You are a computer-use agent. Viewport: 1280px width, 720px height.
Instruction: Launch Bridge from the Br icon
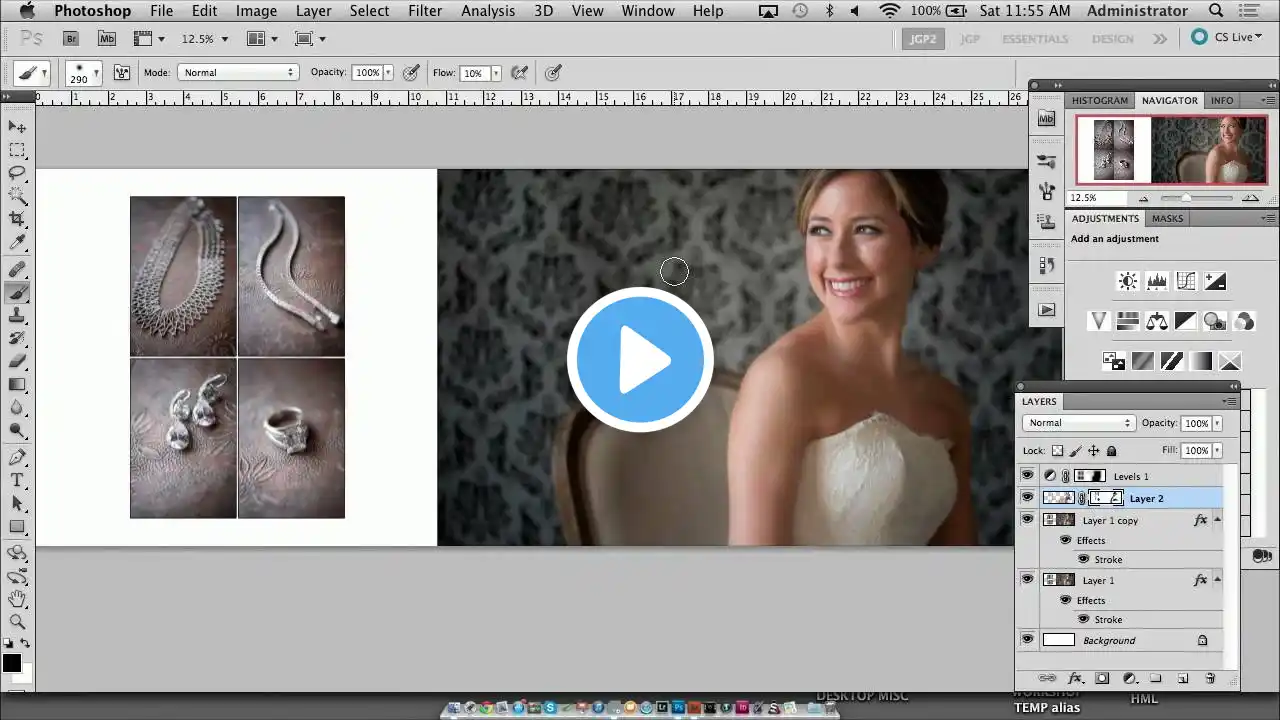pos(71,39)
